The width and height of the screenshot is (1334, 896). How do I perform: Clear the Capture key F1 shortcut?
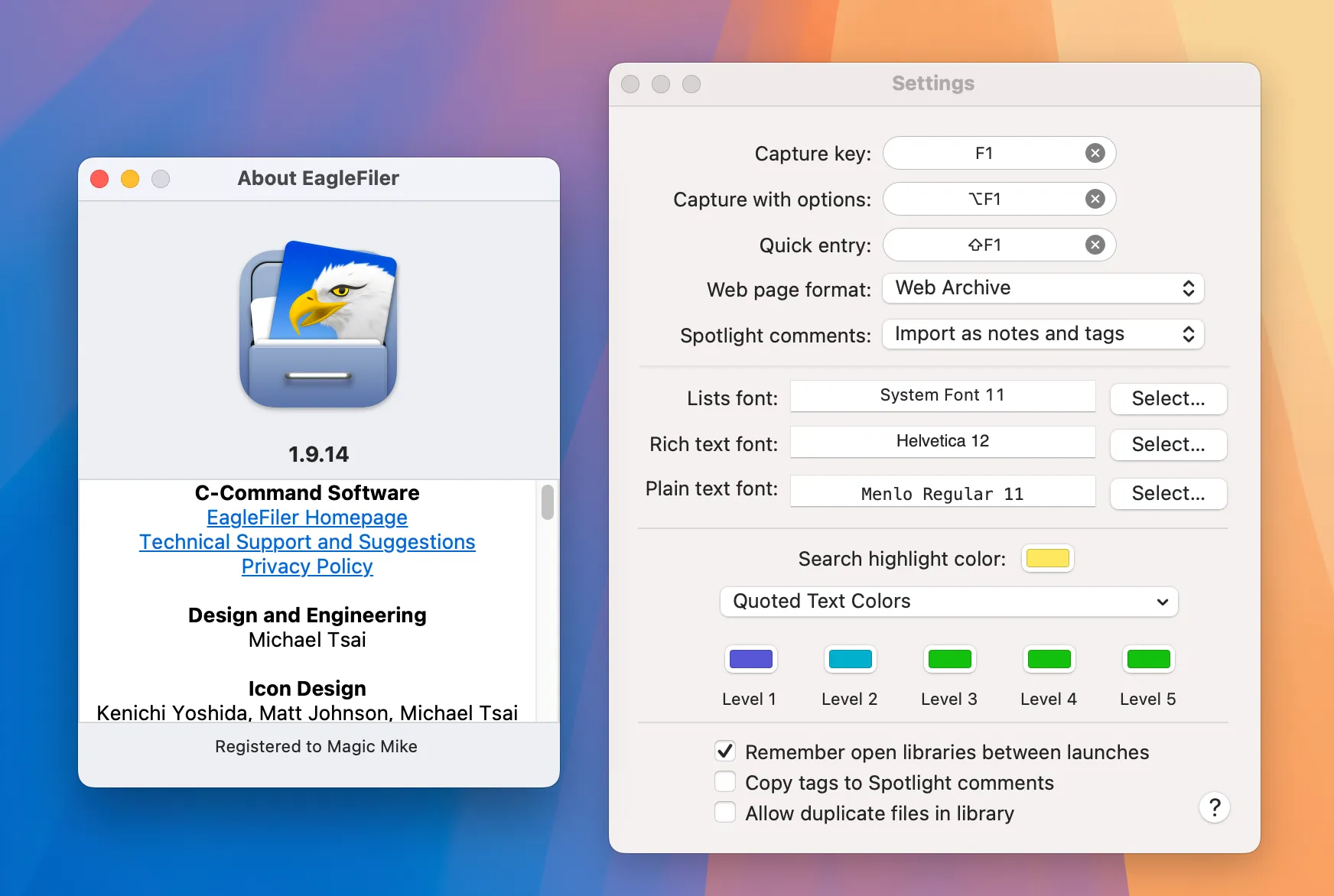(x=1095, y=154)
